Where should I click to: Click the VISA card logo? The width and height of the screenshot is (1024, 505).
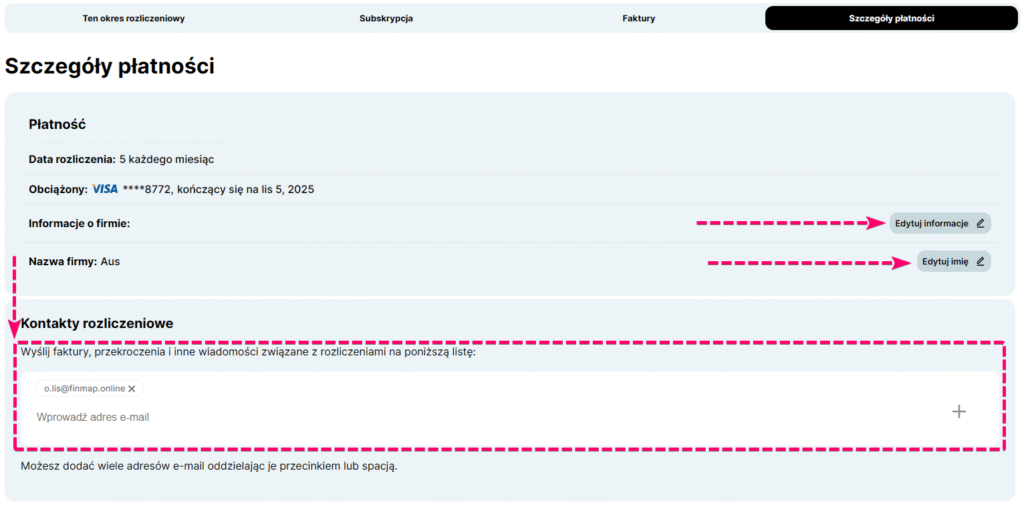[x=105, y=188]
